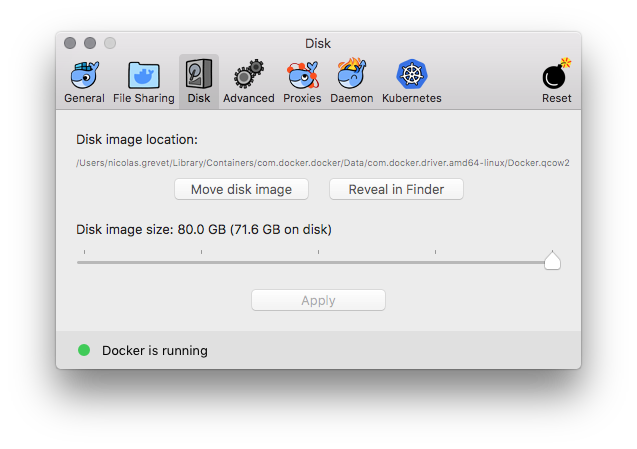
Task: Open the Advanced gears icon
Action: [249, 74]
